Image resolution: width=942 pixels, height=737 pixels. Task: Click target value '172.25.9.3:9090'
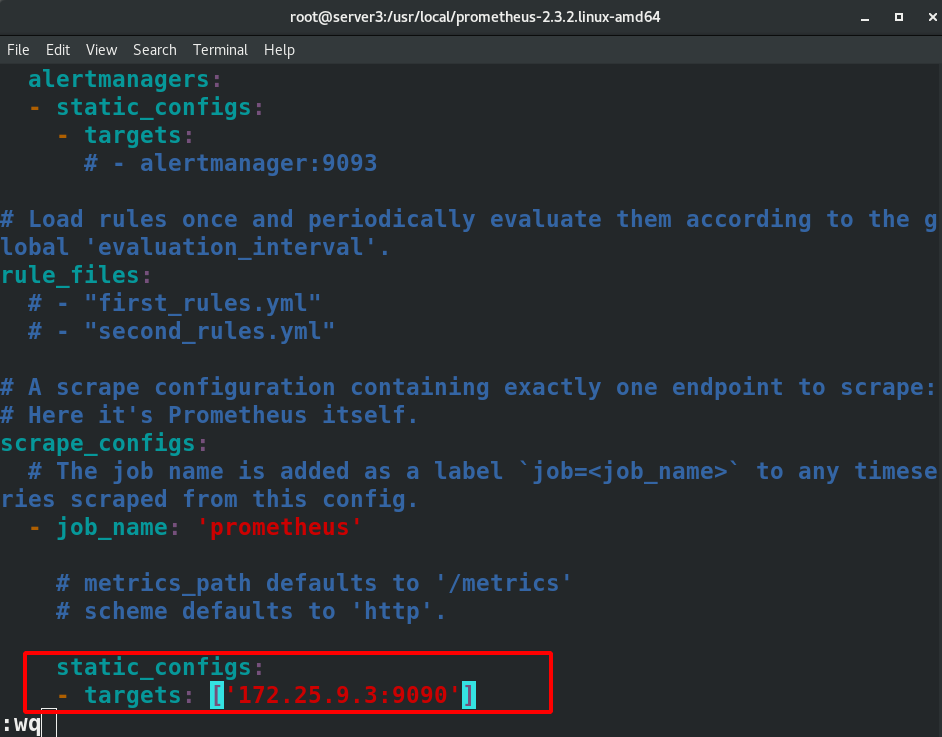pyautogui.click(x=342, y=695)
